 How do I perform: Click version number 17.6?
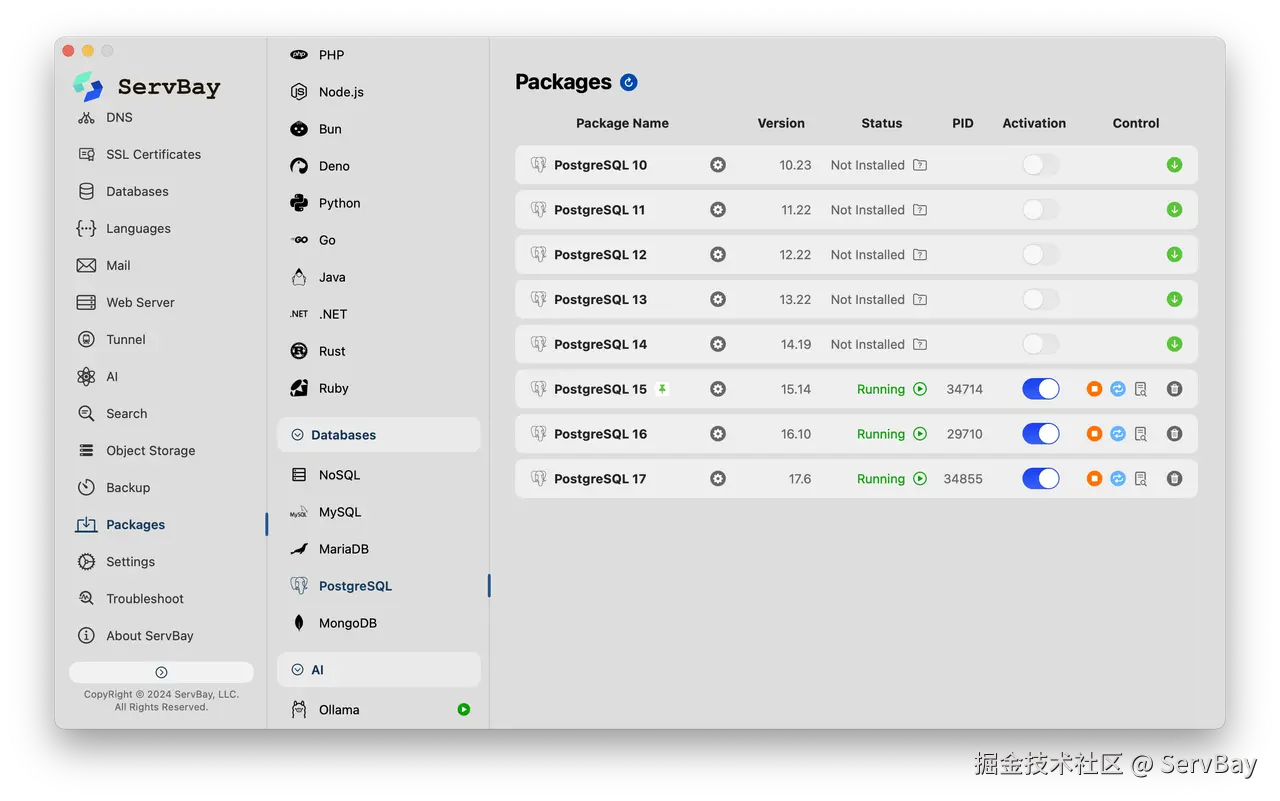pyautogui.click(x=800, y=479)
